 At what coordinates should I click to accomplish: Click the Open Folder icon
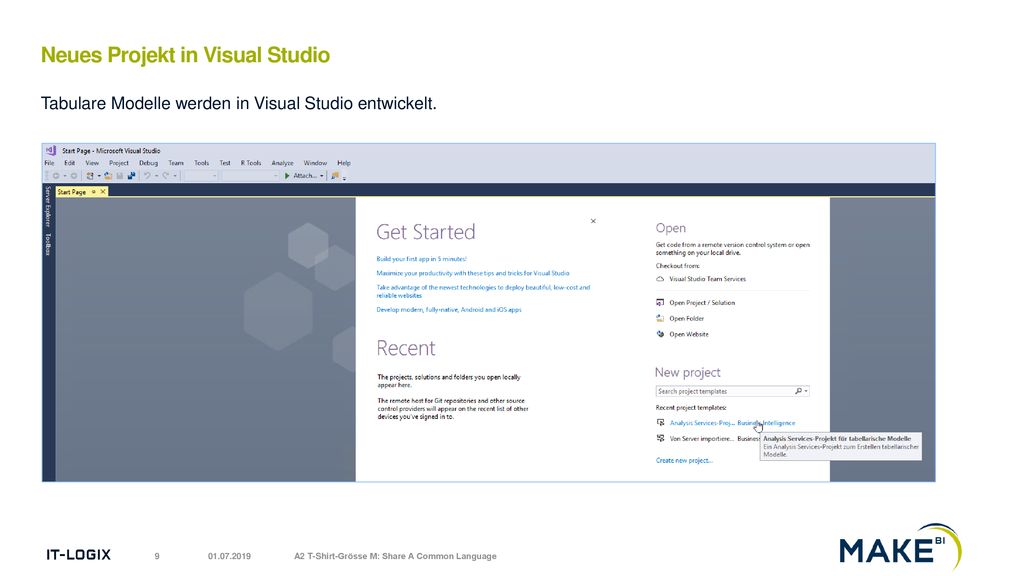pyautogui.click(x=660, y=318)
